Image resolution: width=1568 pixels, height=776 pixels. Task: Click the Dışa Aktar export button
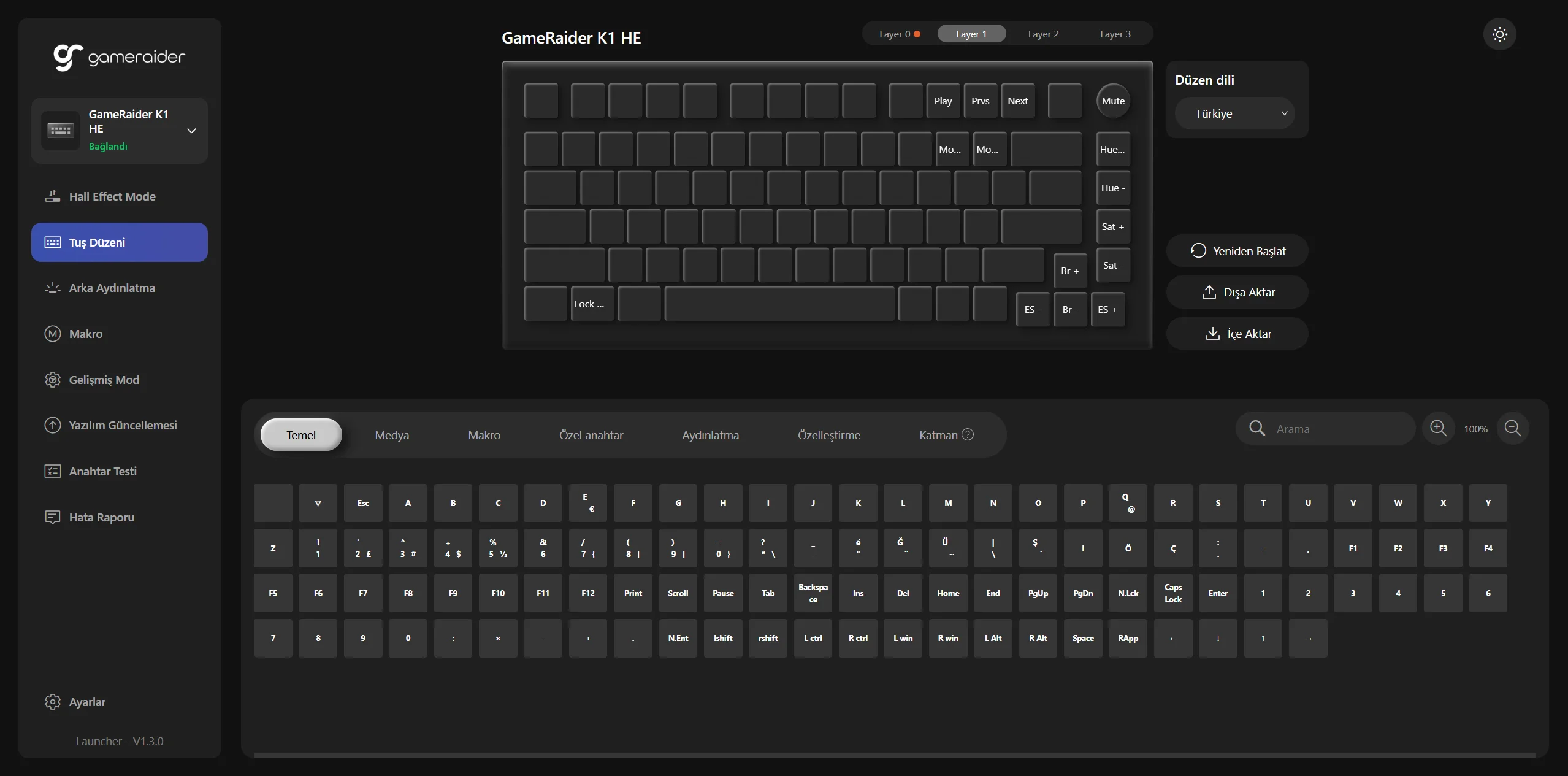[x=1237, y=293]
